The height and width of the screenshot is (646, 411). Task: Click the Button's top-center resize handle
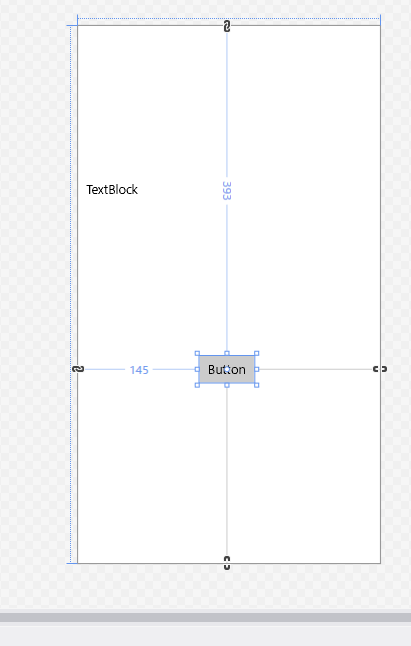(x=227, y=353)
